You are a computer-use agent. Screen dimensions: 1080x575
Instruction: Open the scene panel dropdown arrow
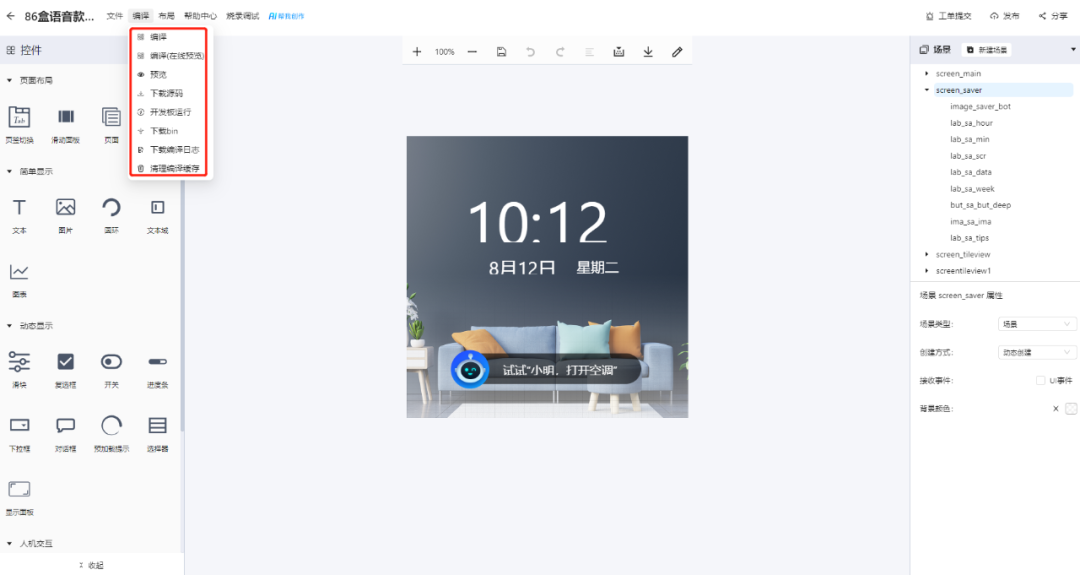(1072, 50)
